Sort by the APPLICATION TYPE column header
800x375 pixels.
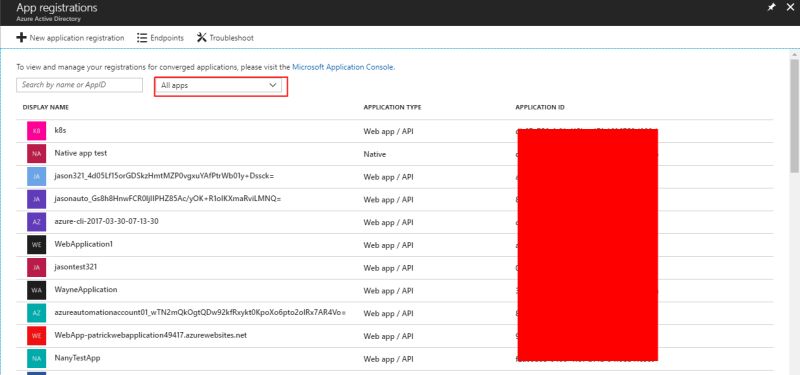[392, 108]
